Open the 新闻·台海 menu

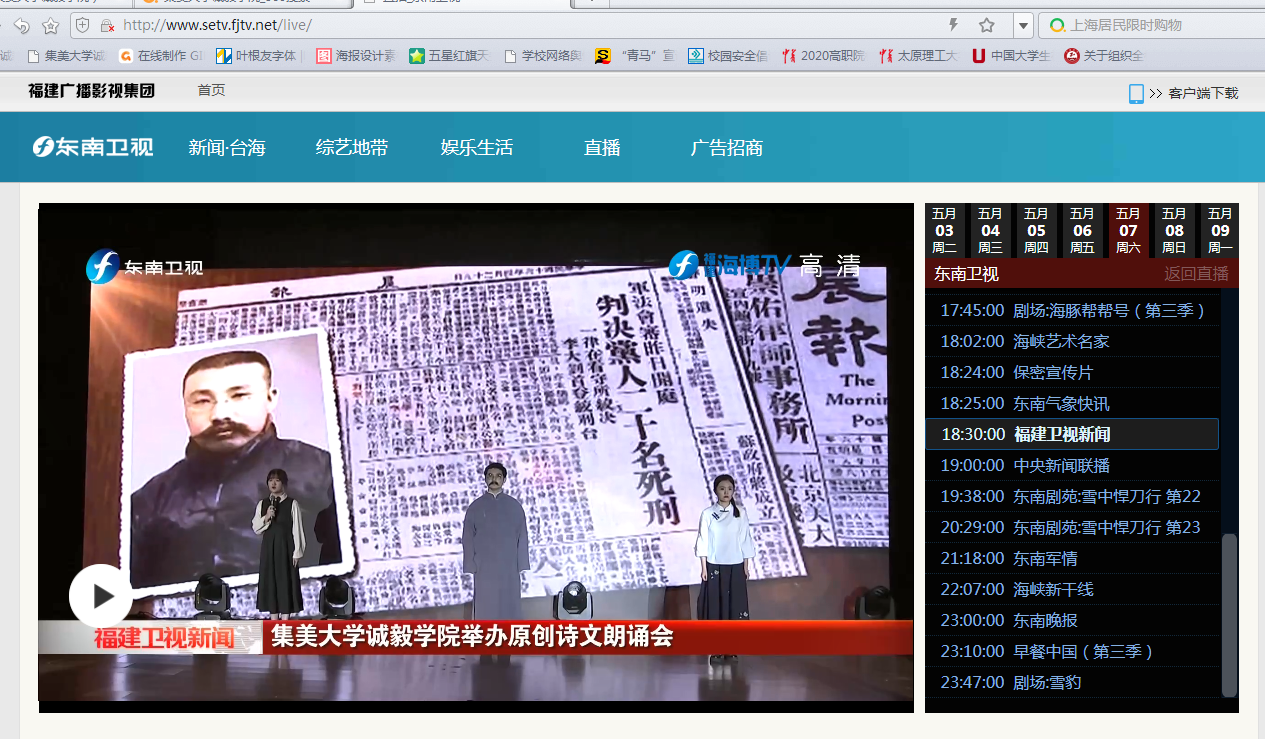(227, 148)
